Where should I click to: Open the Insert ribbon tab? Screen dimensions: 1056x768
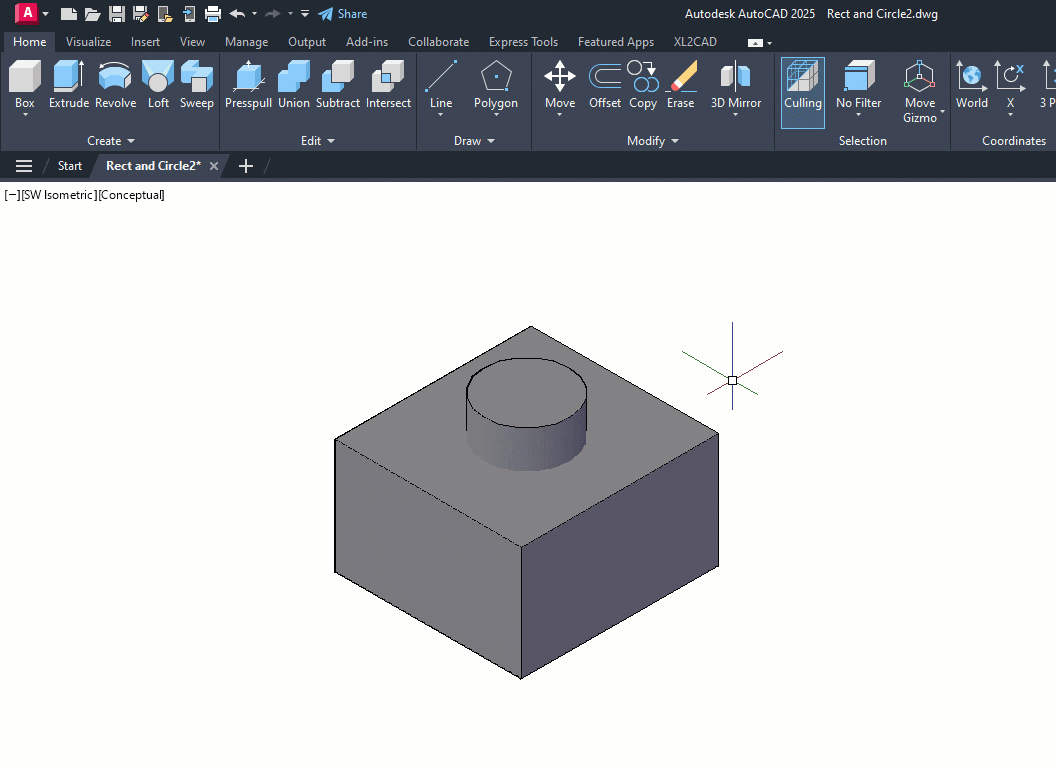pyautogui.click(x=145, y=42)
